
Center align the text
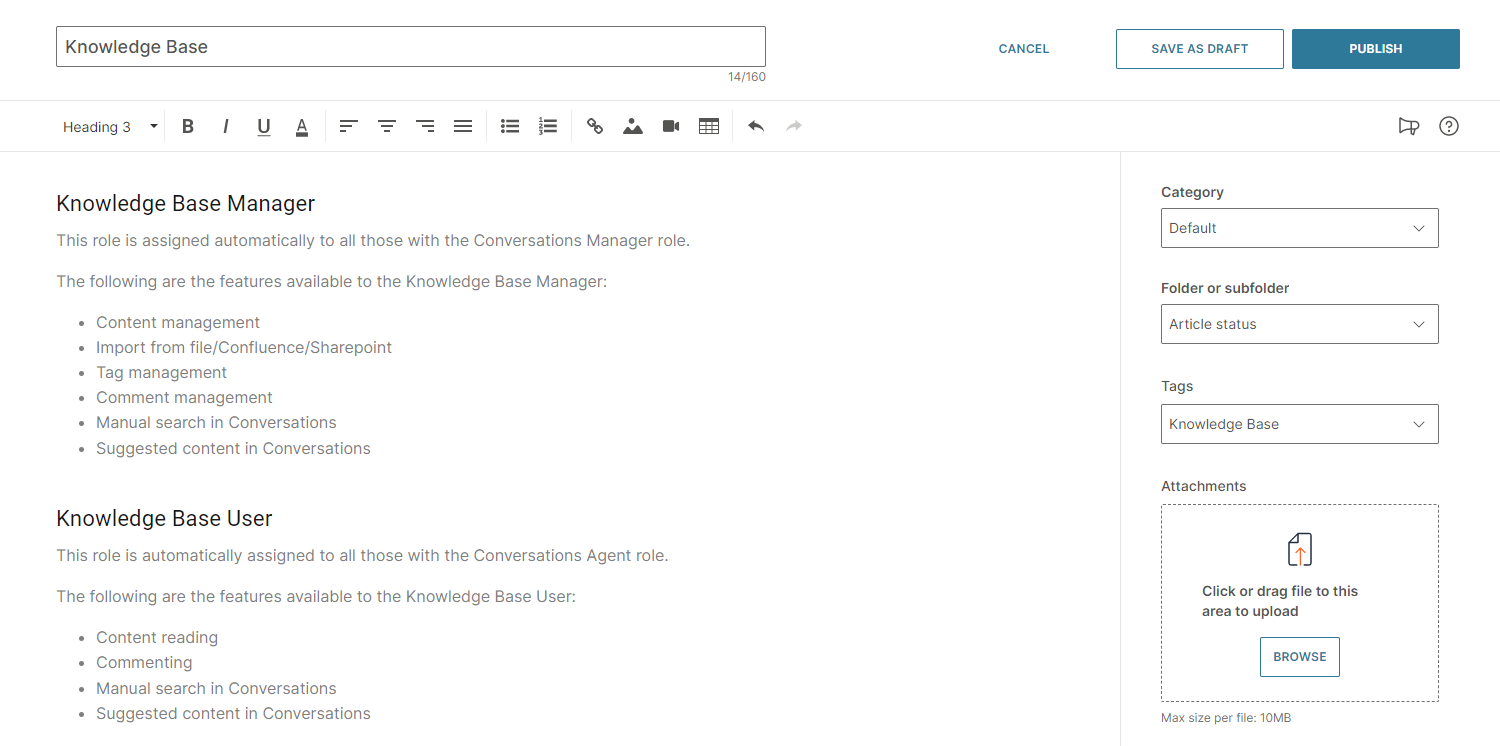coord(387,127)
